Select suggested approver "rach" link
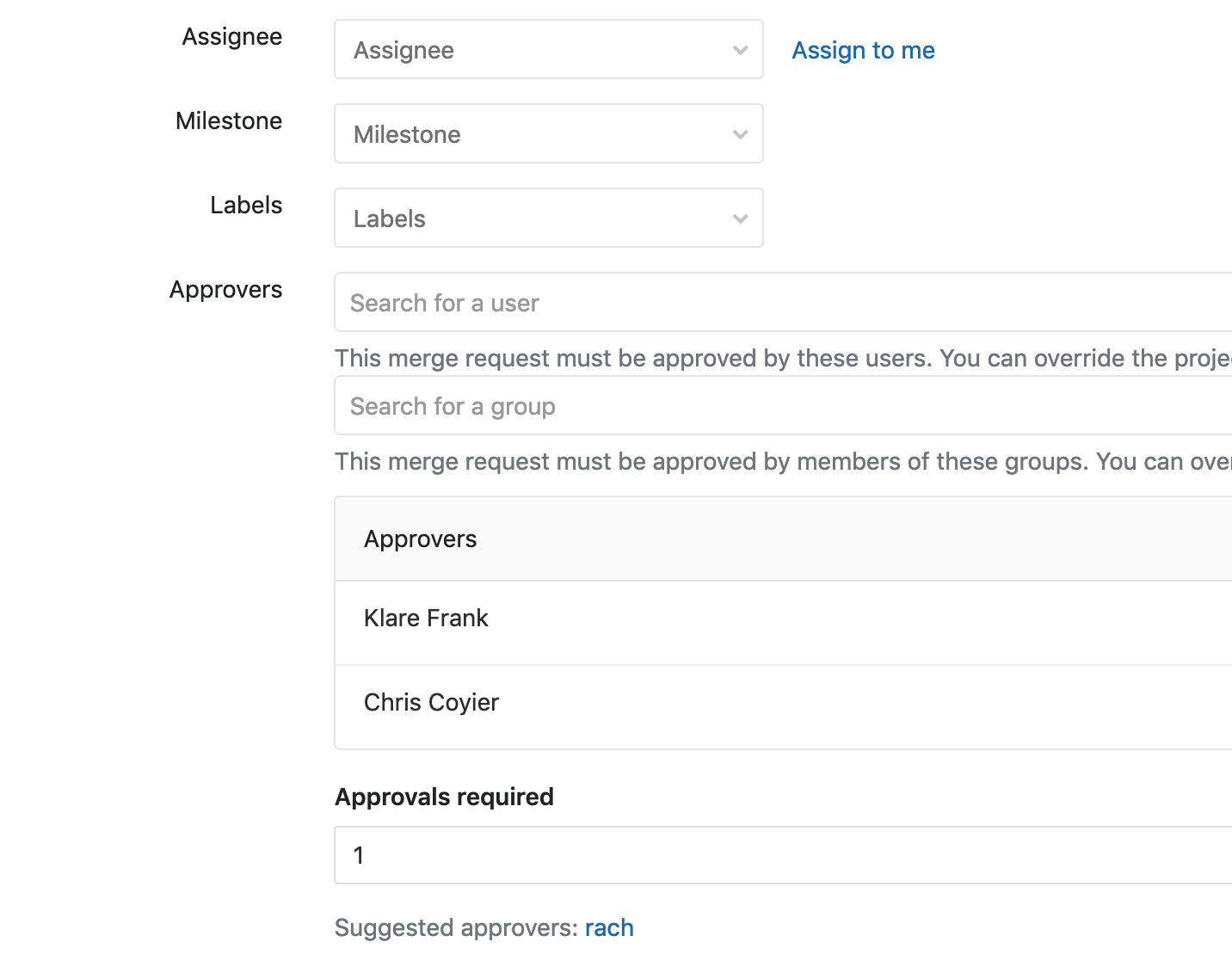 coord(609,927)
